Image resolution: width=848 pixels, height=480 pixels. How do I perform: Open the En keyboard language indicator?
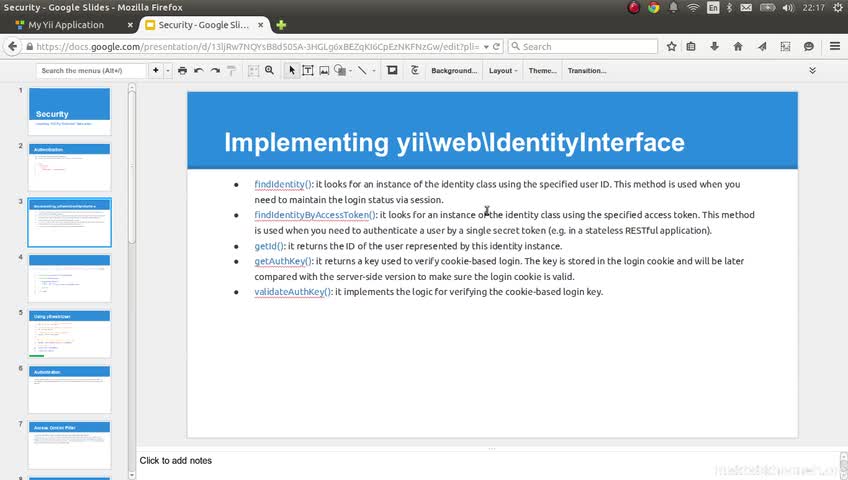click(713, 8)
